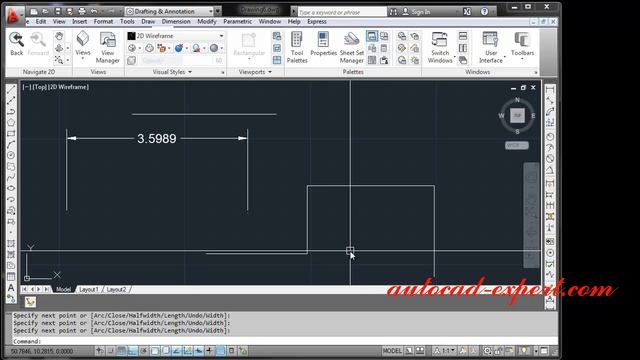Open Tool Palettes
This screenshot has height=360, width=640.
tap(297, 47)
